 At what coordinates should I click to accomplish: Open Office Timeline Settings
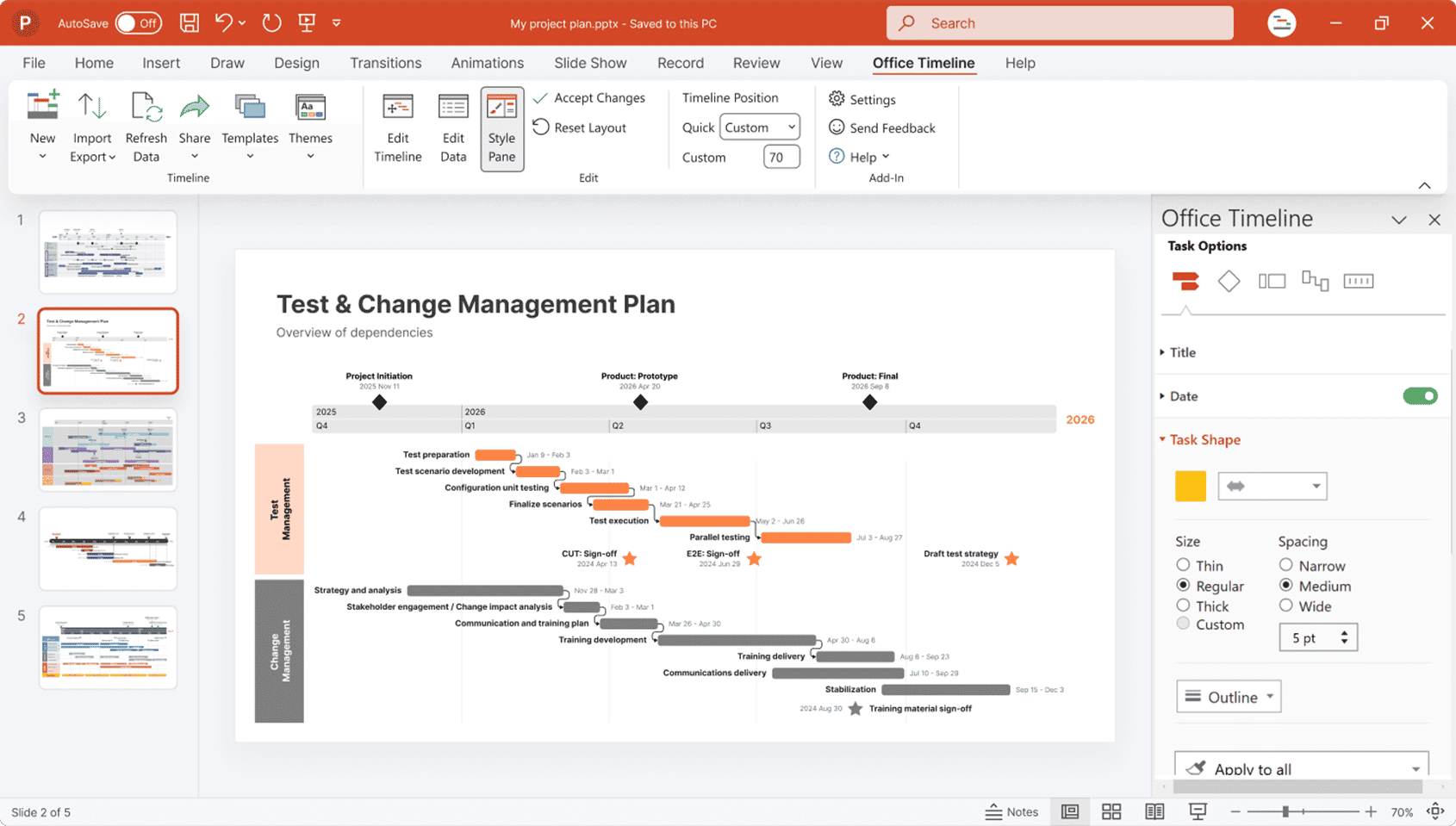click(862, 99)
